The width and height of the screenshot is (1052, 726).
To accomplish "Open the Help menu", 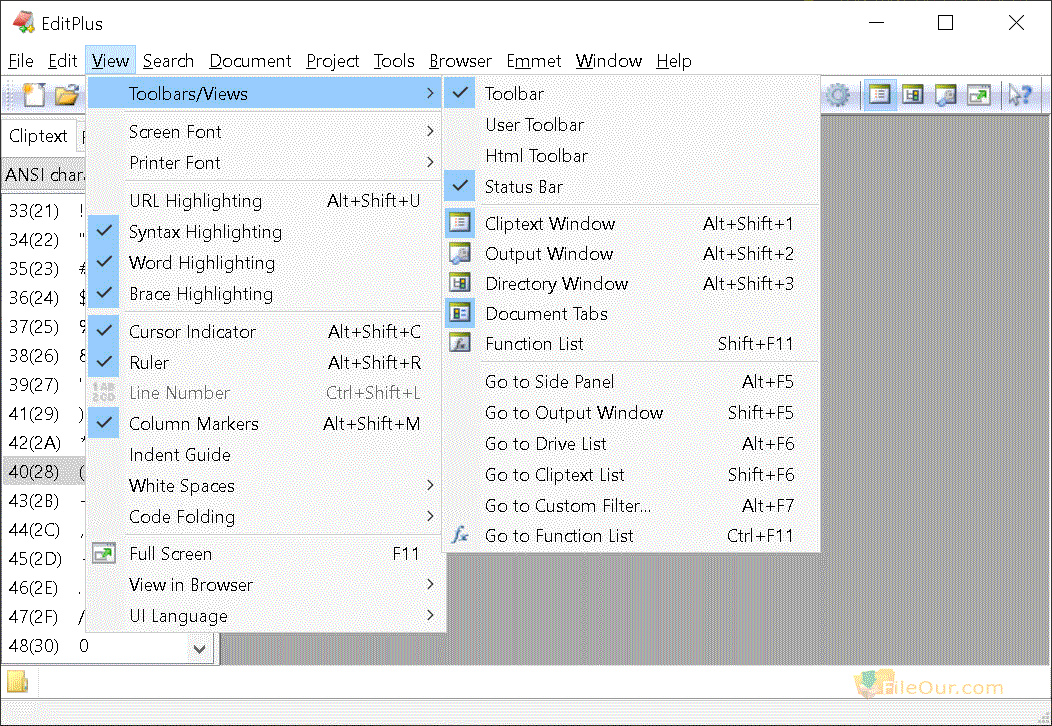I will 674,61.
